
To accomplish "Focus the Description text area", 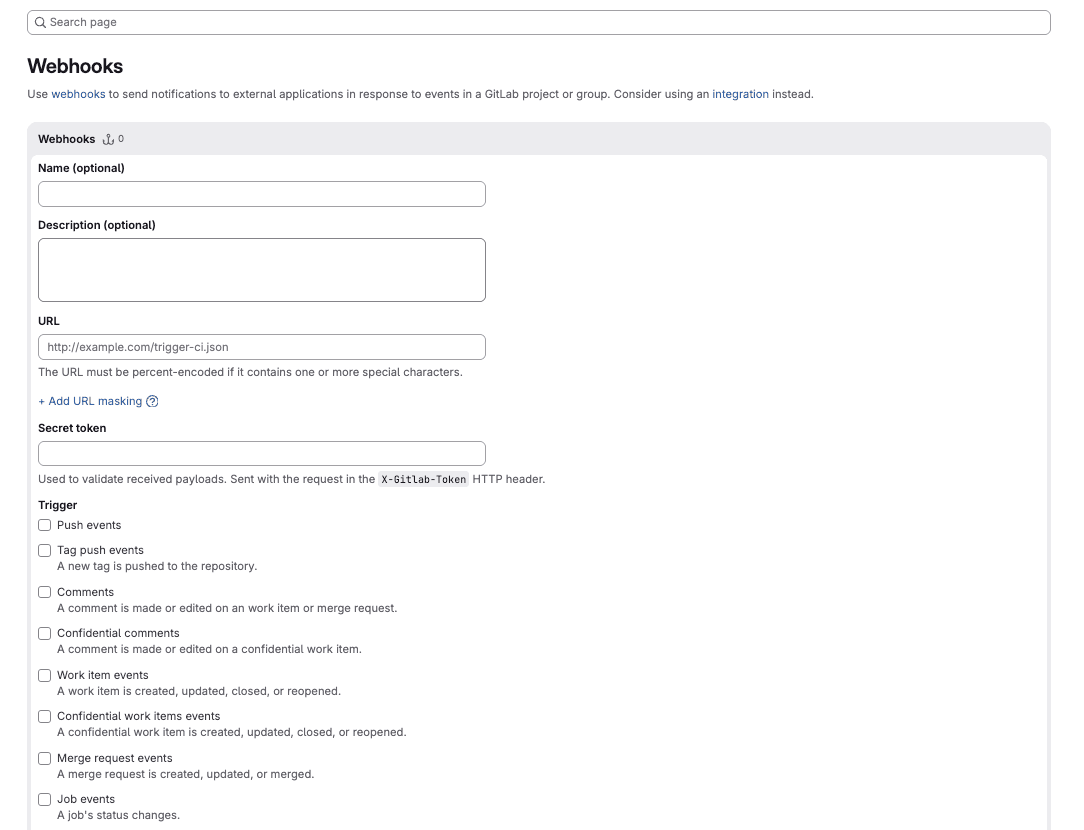I will point(261,269).
